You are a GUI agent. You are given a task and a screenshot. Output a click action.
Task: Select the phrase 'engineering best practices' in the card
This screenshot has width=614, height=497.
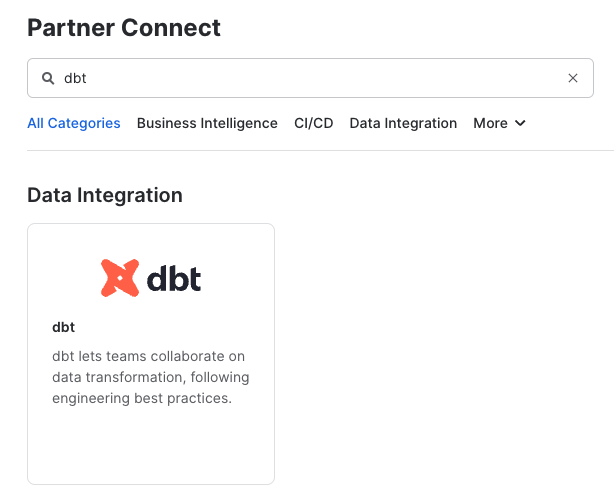[x=142, y=398]
